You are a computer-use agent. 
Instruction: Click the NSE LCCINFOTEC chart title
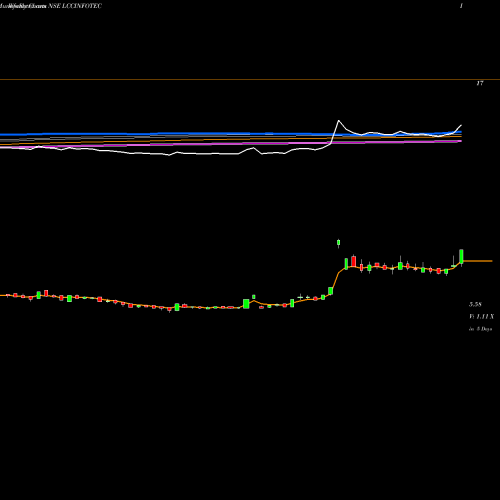coord(75,6)
